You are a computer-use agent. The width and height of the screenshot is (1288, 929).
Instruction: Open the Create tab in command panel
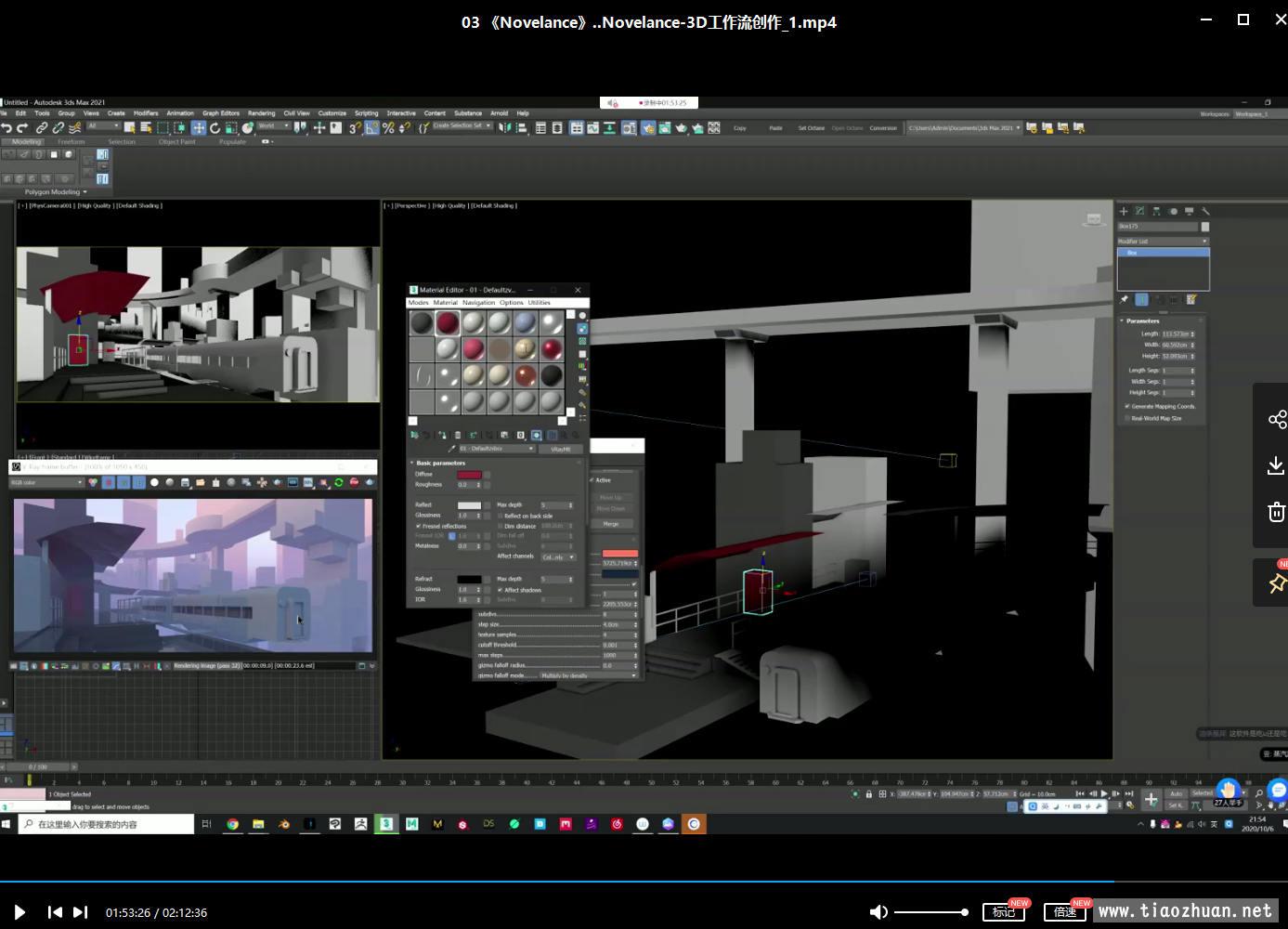pos(1124,211)
